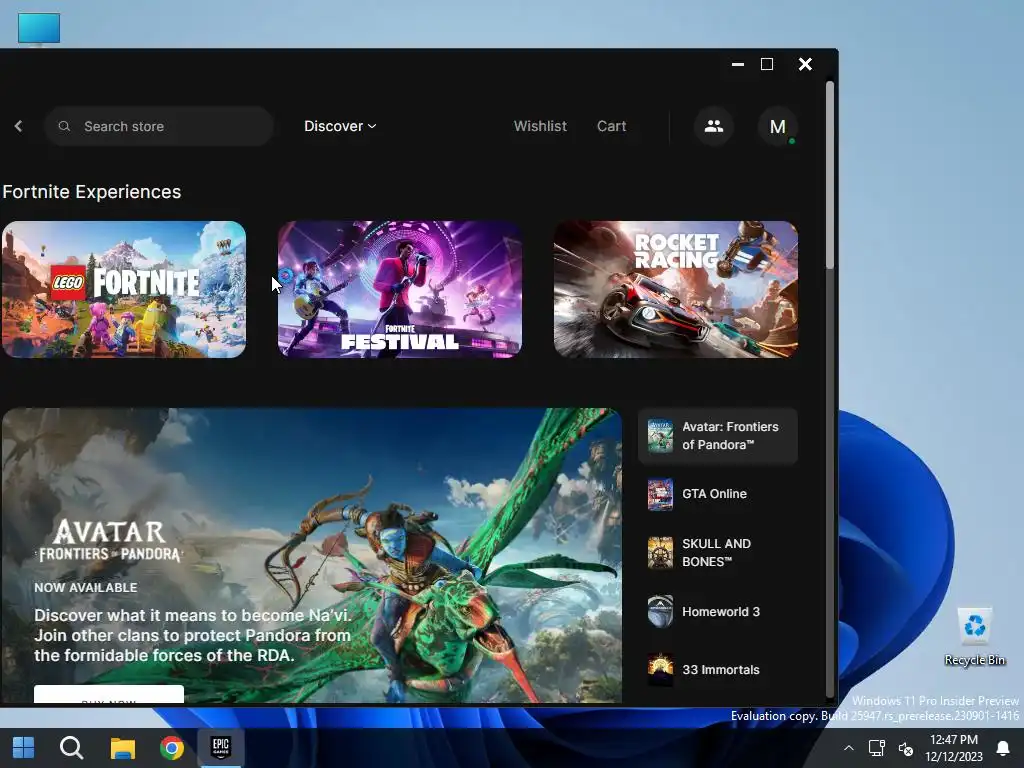
Task: Expand the Discover dropdown menu
Action: point(340,126)
